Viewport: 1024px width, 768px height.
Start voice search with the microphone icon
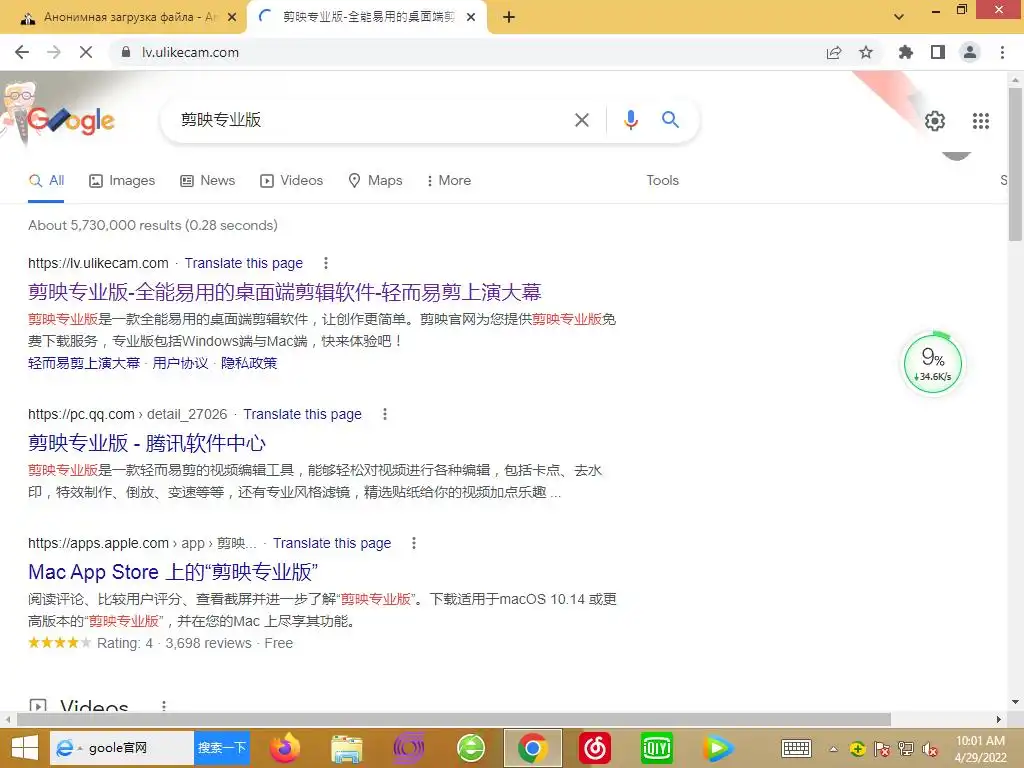point(630,120)
